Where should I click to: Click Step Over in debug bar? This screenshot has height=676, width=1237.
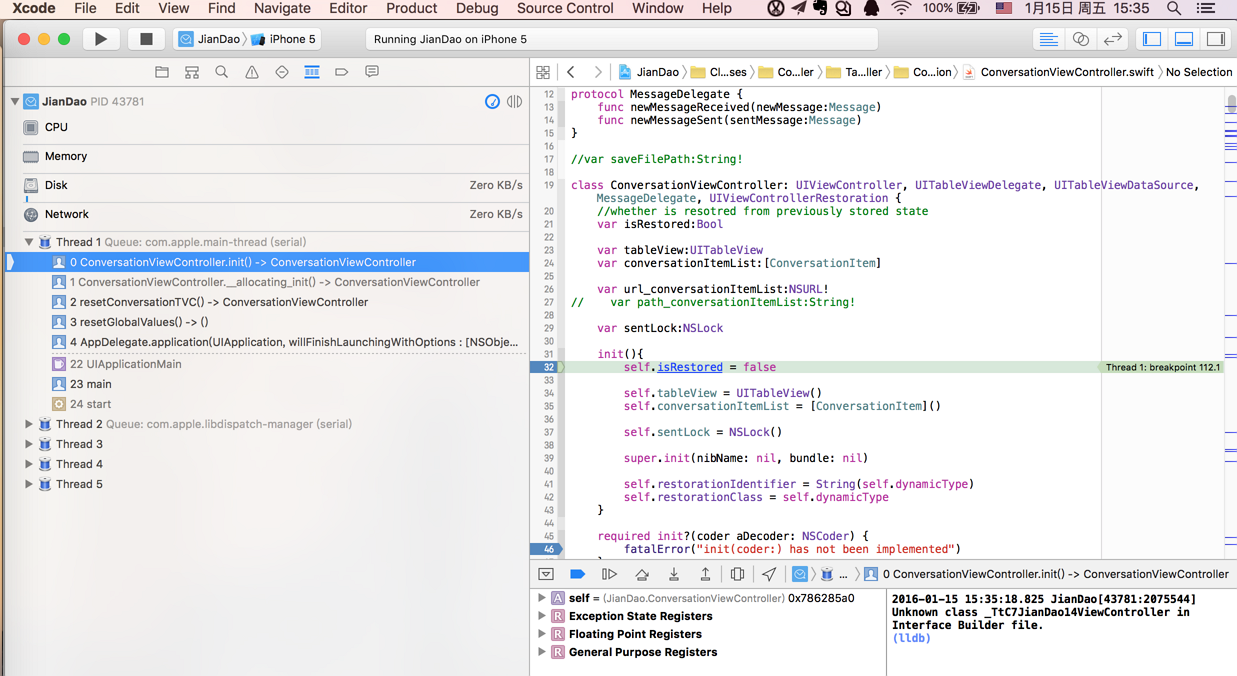(x=642, y=574)
